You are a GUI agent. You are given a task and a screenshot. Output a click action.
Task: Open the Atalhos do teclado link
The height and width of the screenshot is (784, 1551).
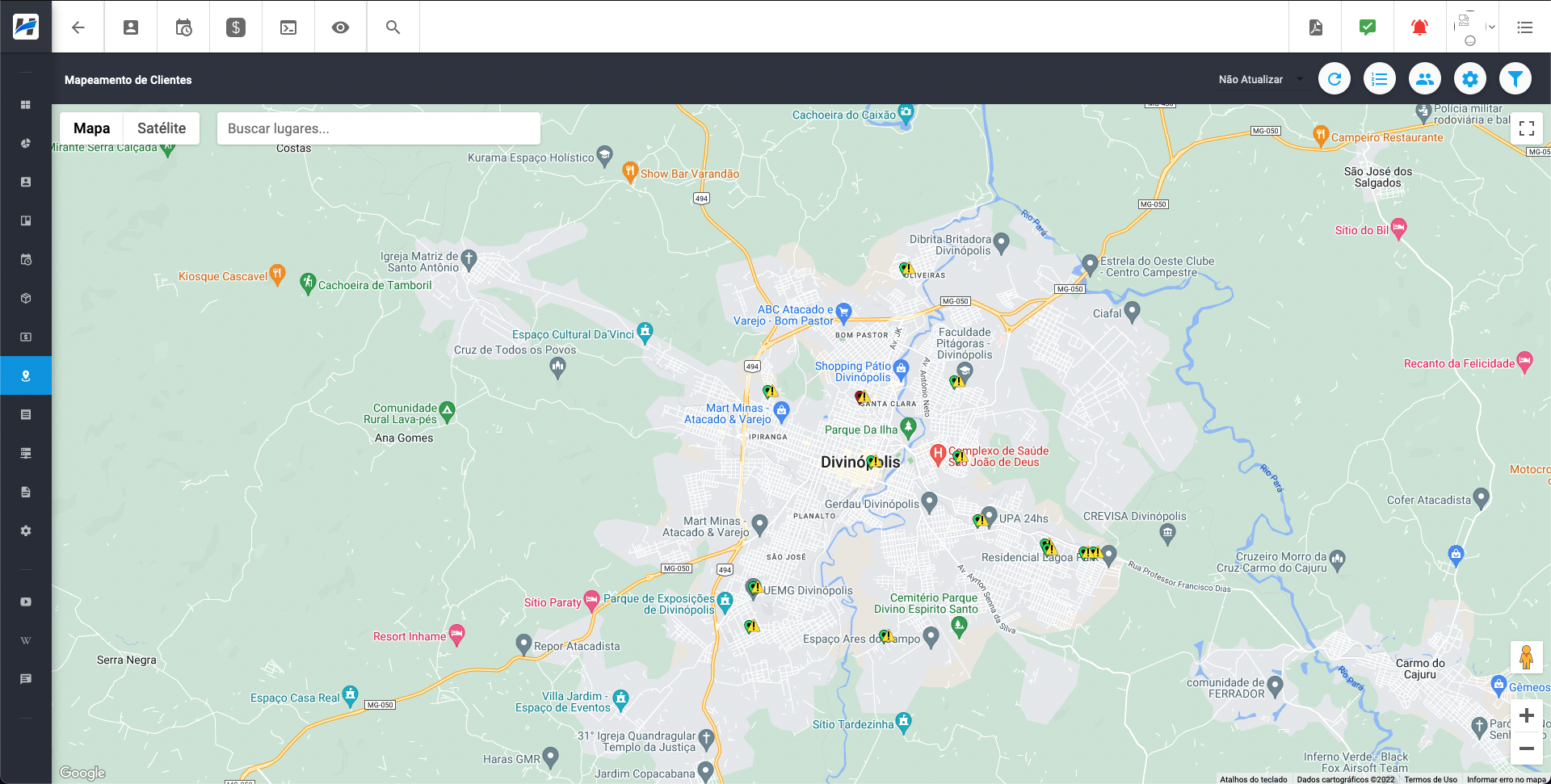click(1254, 779)
